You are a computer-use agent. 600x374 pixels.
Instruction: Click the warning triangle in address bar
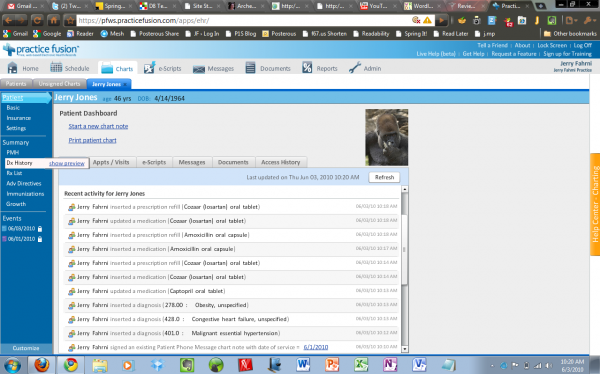click(427, 20)
